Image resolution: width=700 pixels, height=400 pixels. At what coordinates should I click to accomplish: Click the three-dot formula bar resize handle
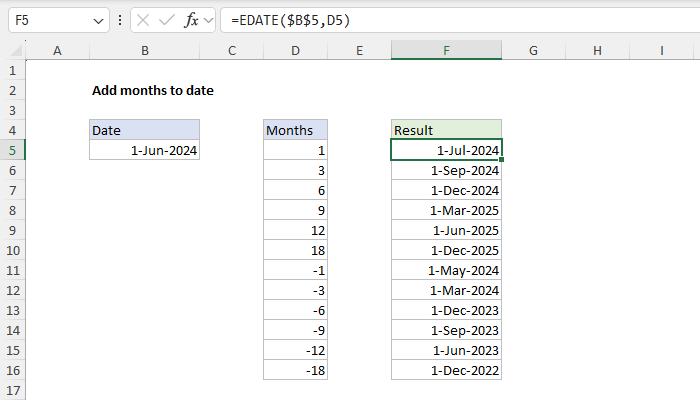[x=120, y=20]
